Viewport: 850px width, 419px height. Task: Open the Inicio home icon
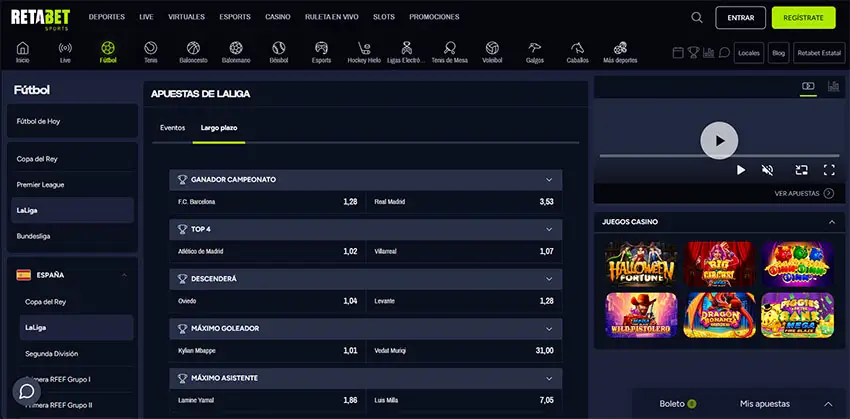23,48
